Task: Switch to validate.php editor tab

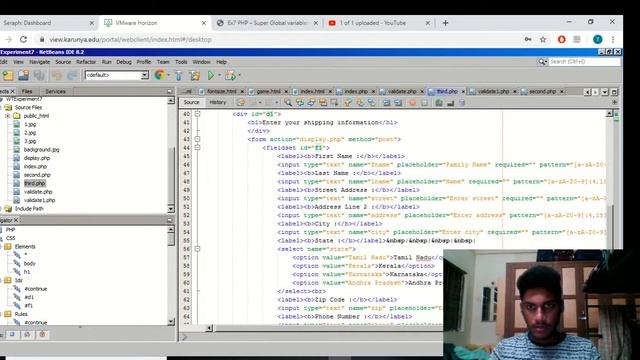Action: 402,91
